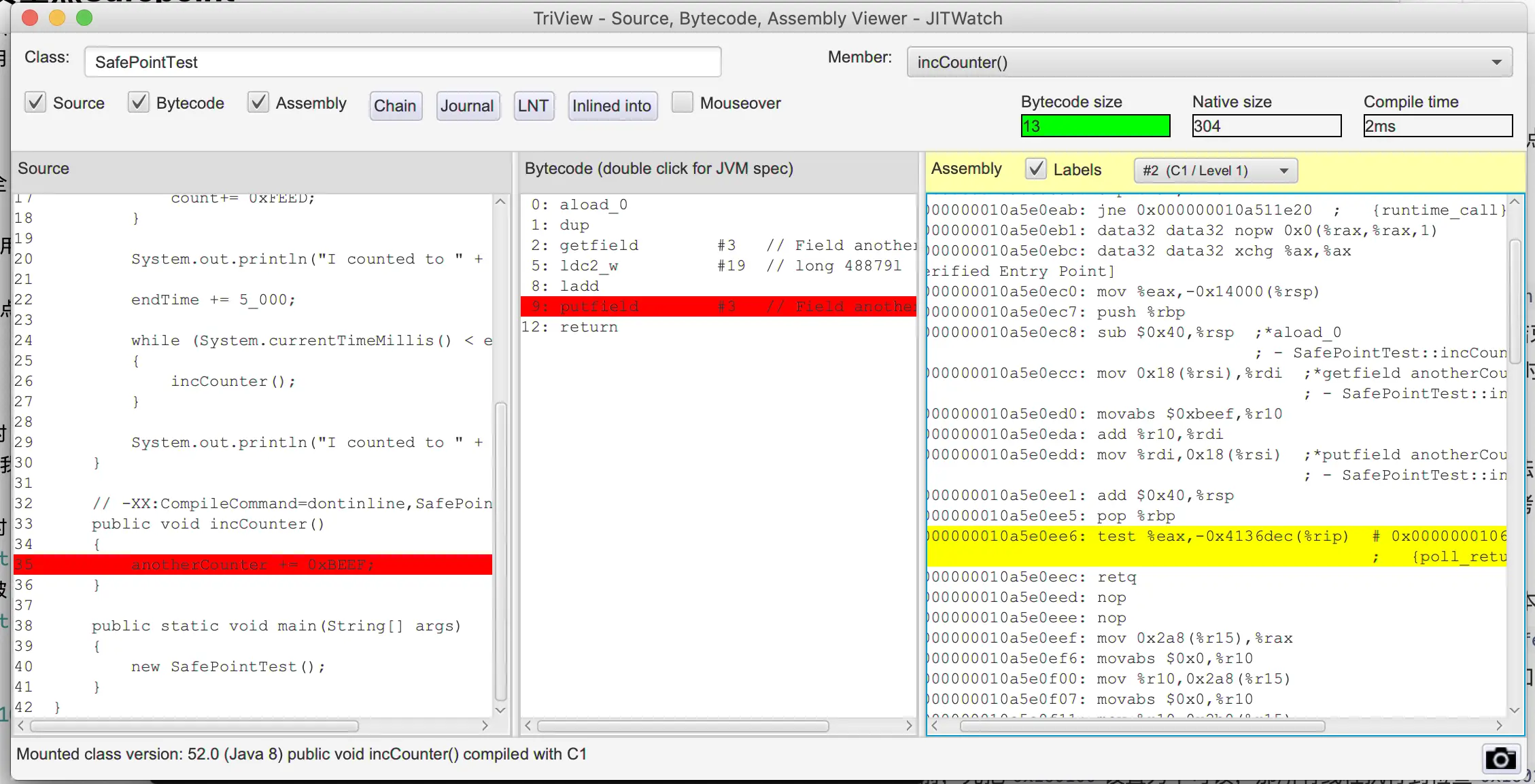The height and width of the screenshot is (784, 1535).
Task: Click the source panel scroll-up arrow
Action: (500, 202)
